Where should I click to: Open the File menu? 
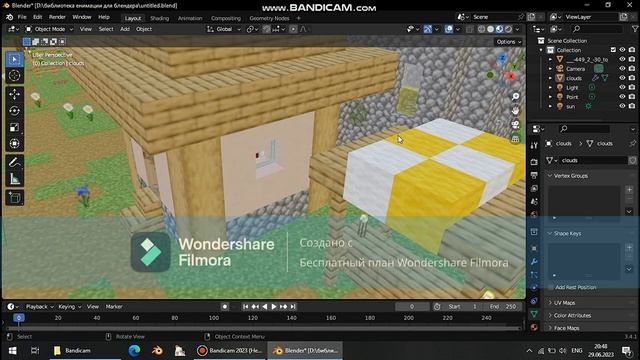click(22, 17)
